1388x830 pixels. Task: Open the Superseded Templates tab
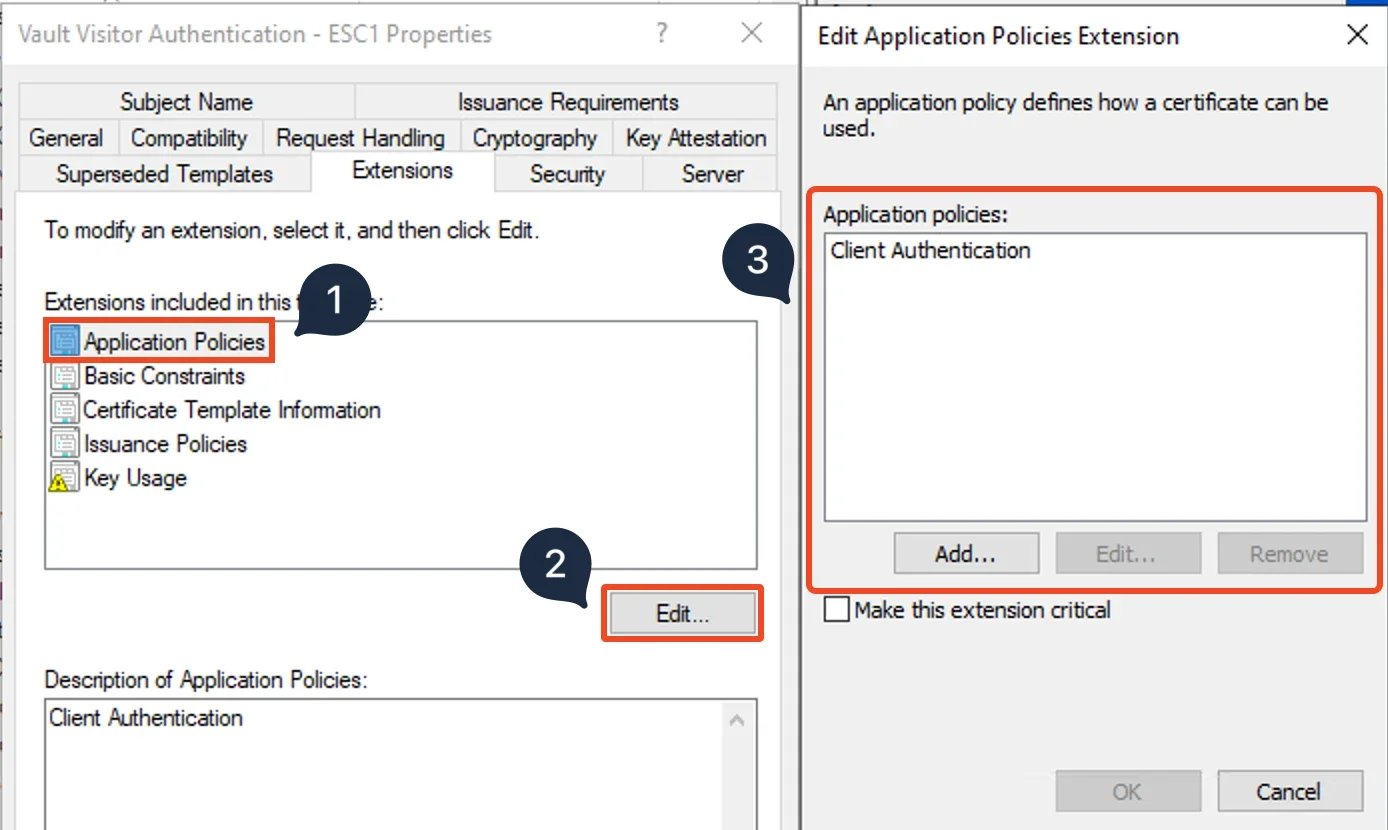tap(164, 174)
